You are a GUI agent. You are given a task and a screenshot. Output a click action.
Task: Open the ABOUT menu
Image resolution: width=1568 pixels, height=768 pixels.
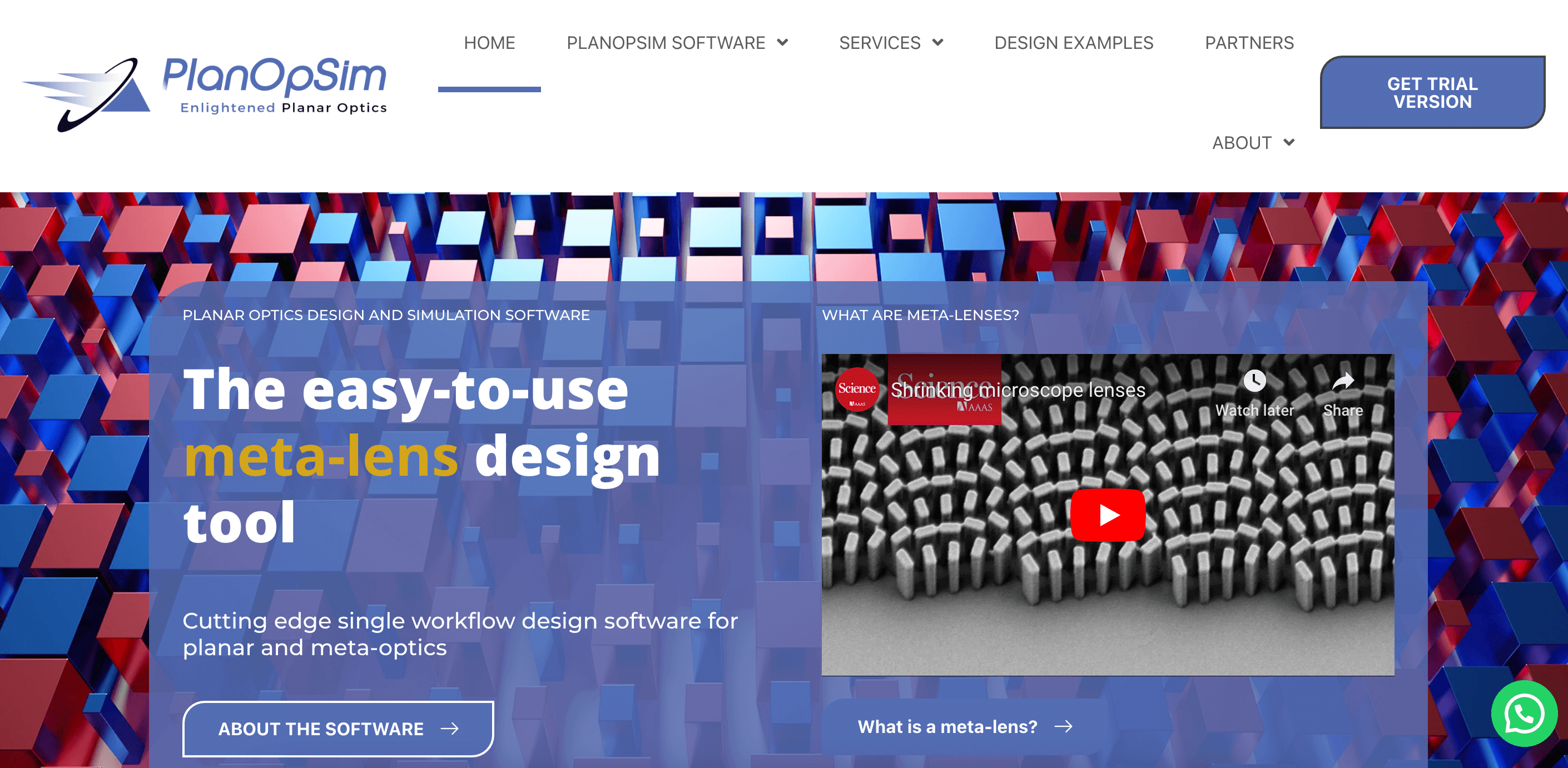pos(1242,143)
